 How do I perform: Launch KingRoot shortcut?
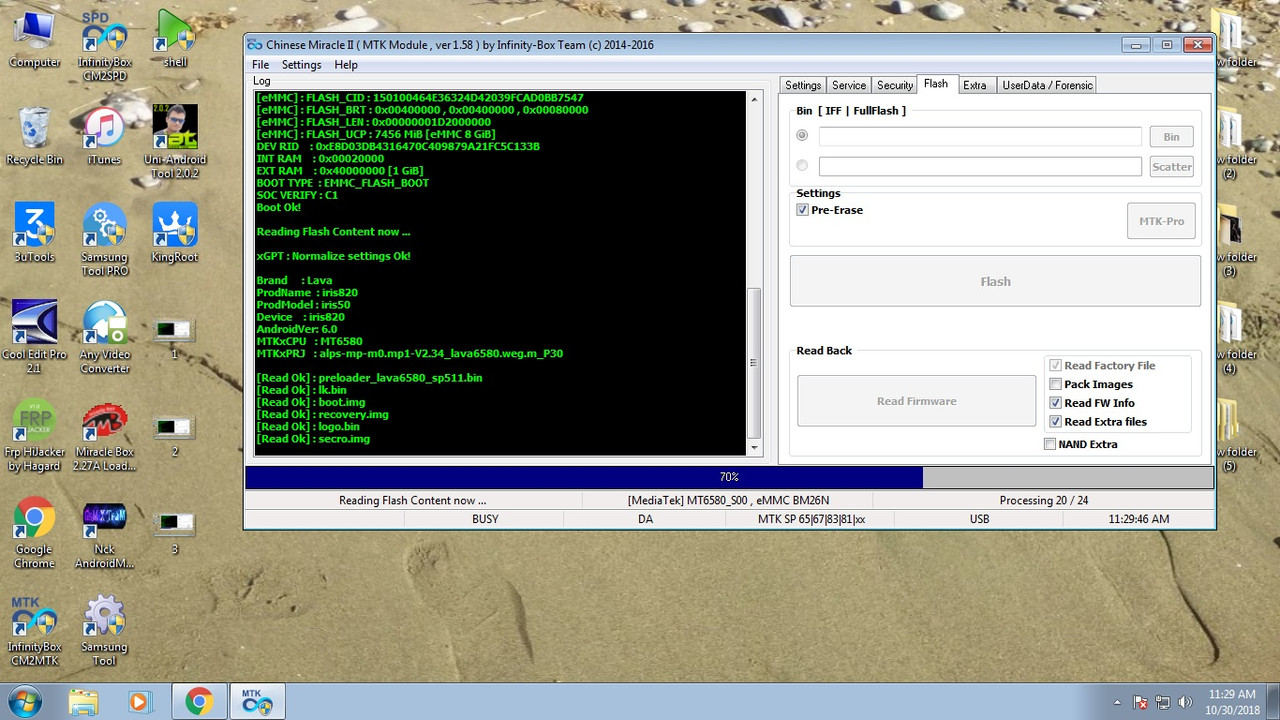pyautogui.click(x=175, y=234)
